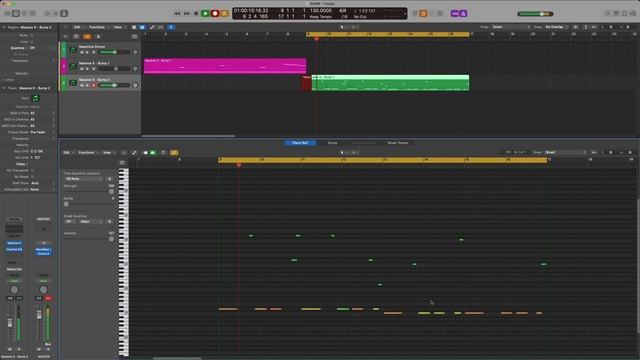Click the Add Track plus button
The image size is (640, 360).
65,36
